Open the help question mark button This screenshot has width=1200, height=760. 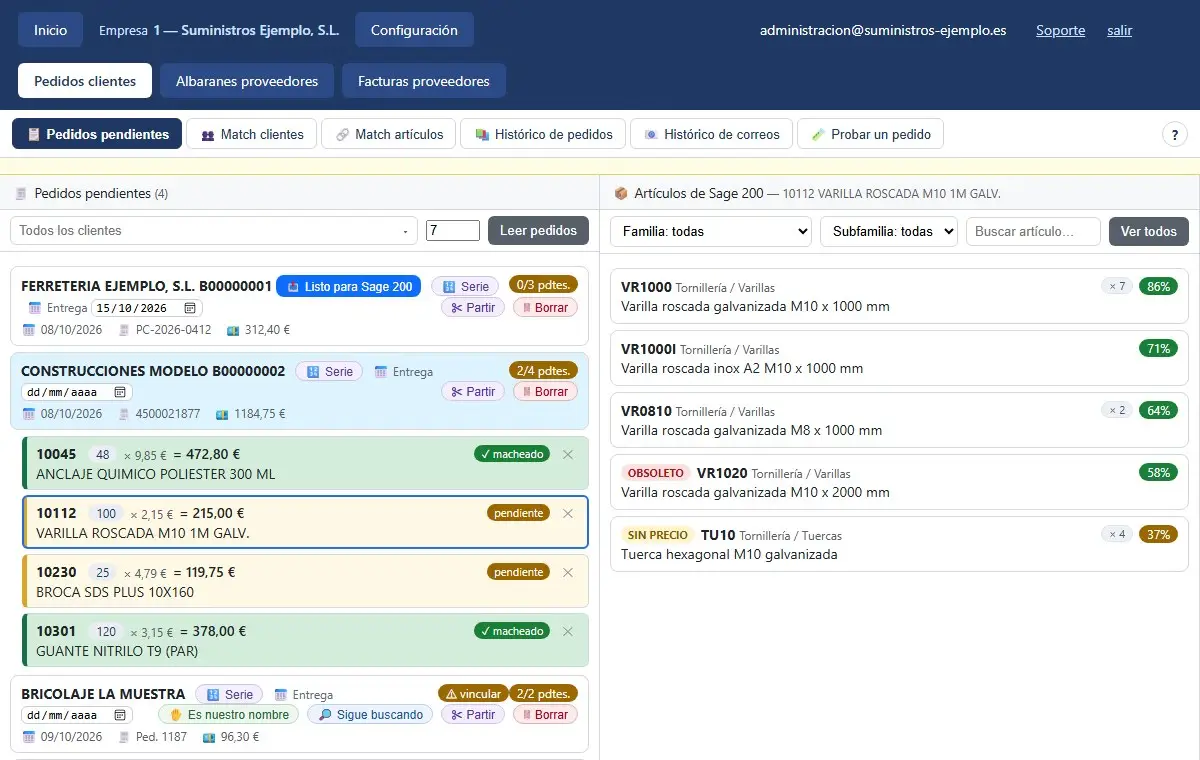[x=1175, y=134]
